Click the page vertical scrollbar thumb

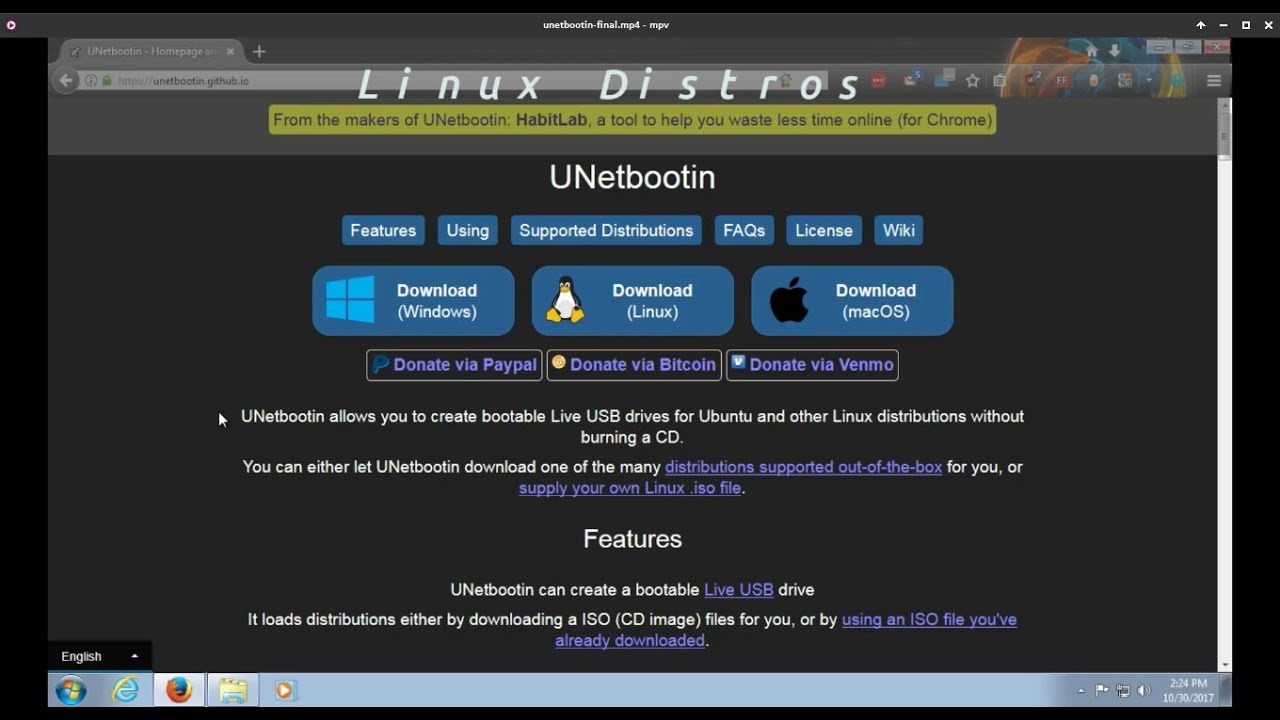click(x=1225, y=135)
